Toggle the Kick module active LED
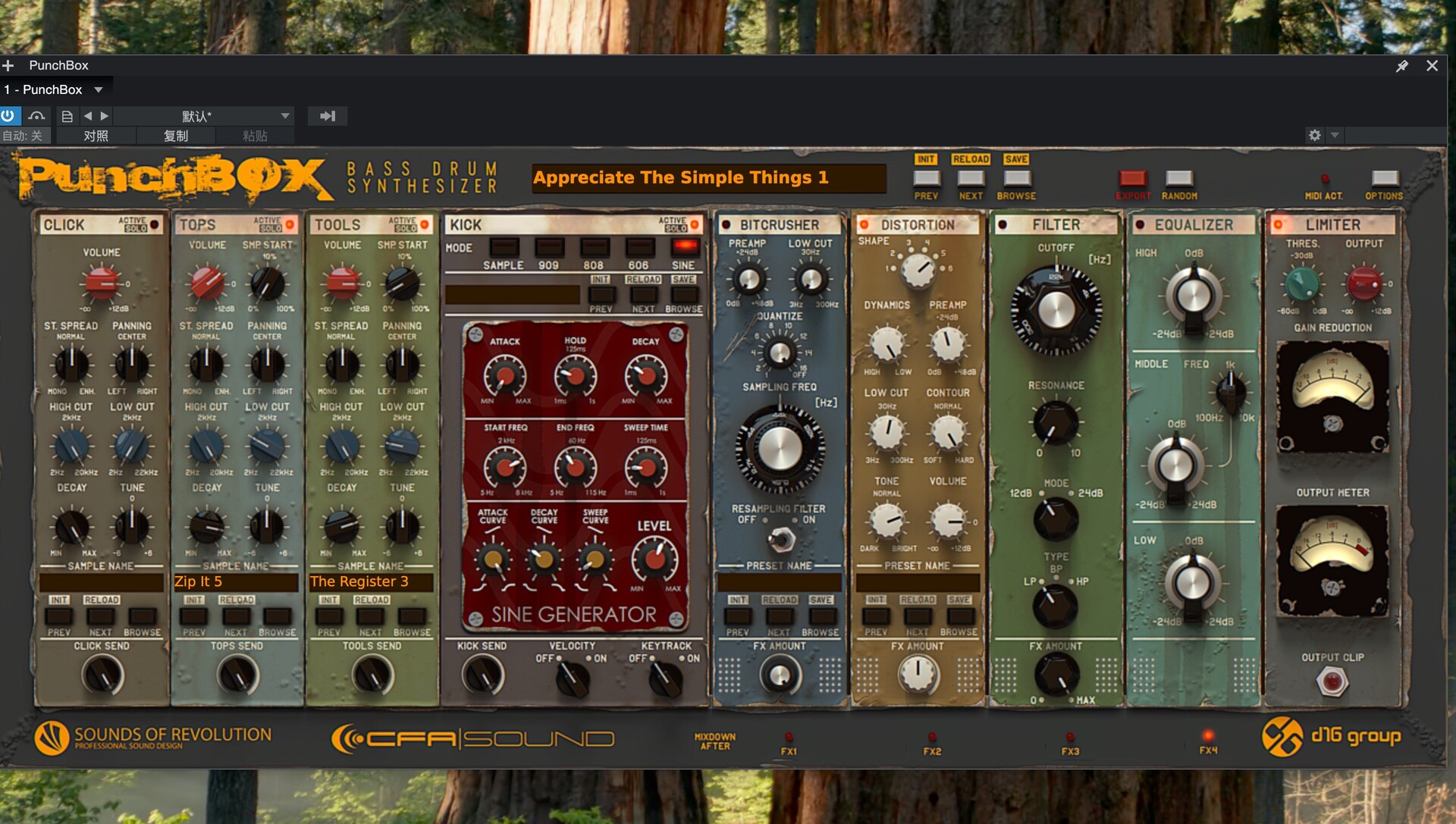This screenshot has height=824, width=1456. [x=694, y=224]
